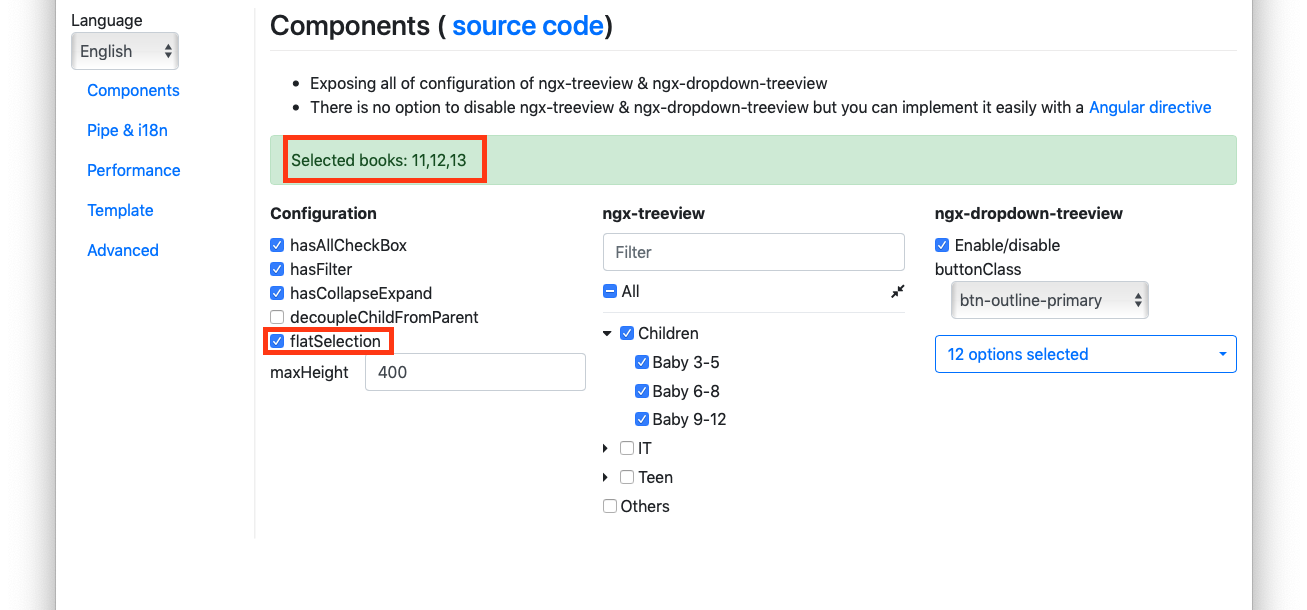Open the Performance sidebar link
Image resolution: width=1307 pixels, height=610 pixels.
134,170
